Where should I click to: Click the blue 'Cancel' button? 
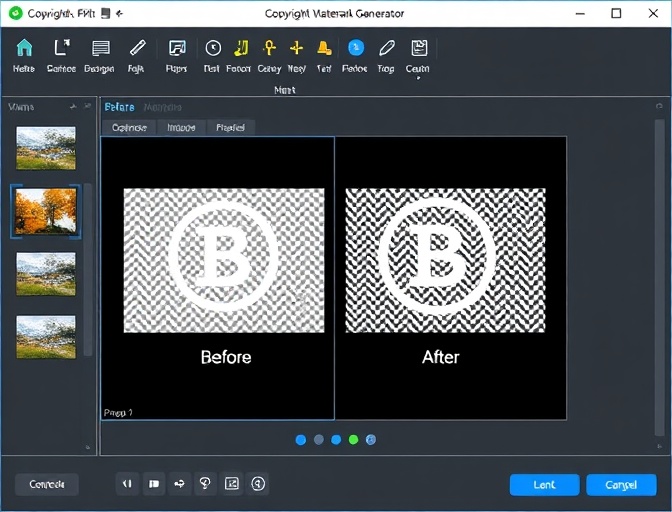click(621, 485)
